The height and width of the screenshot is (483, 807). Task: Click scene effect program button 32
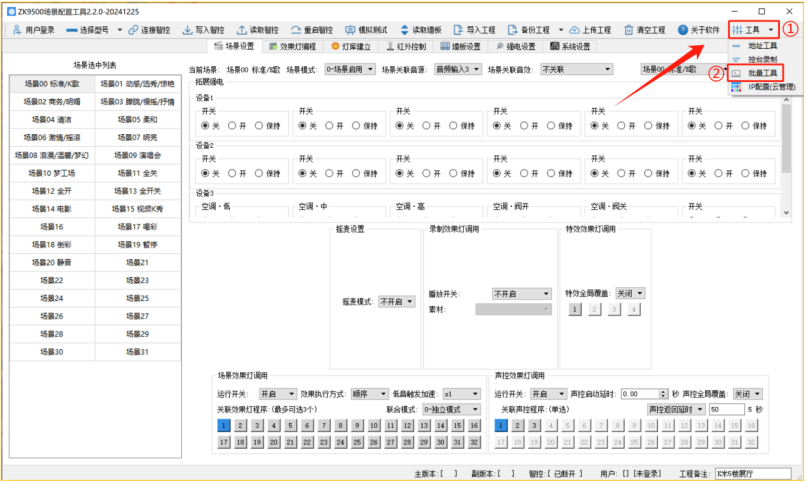[x=474, y=442]
